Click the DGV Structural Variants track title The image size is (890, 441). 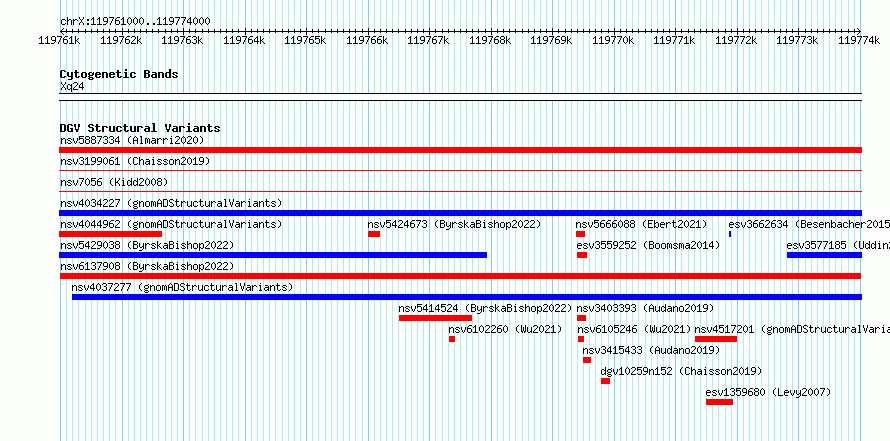[x=140, y=128]
